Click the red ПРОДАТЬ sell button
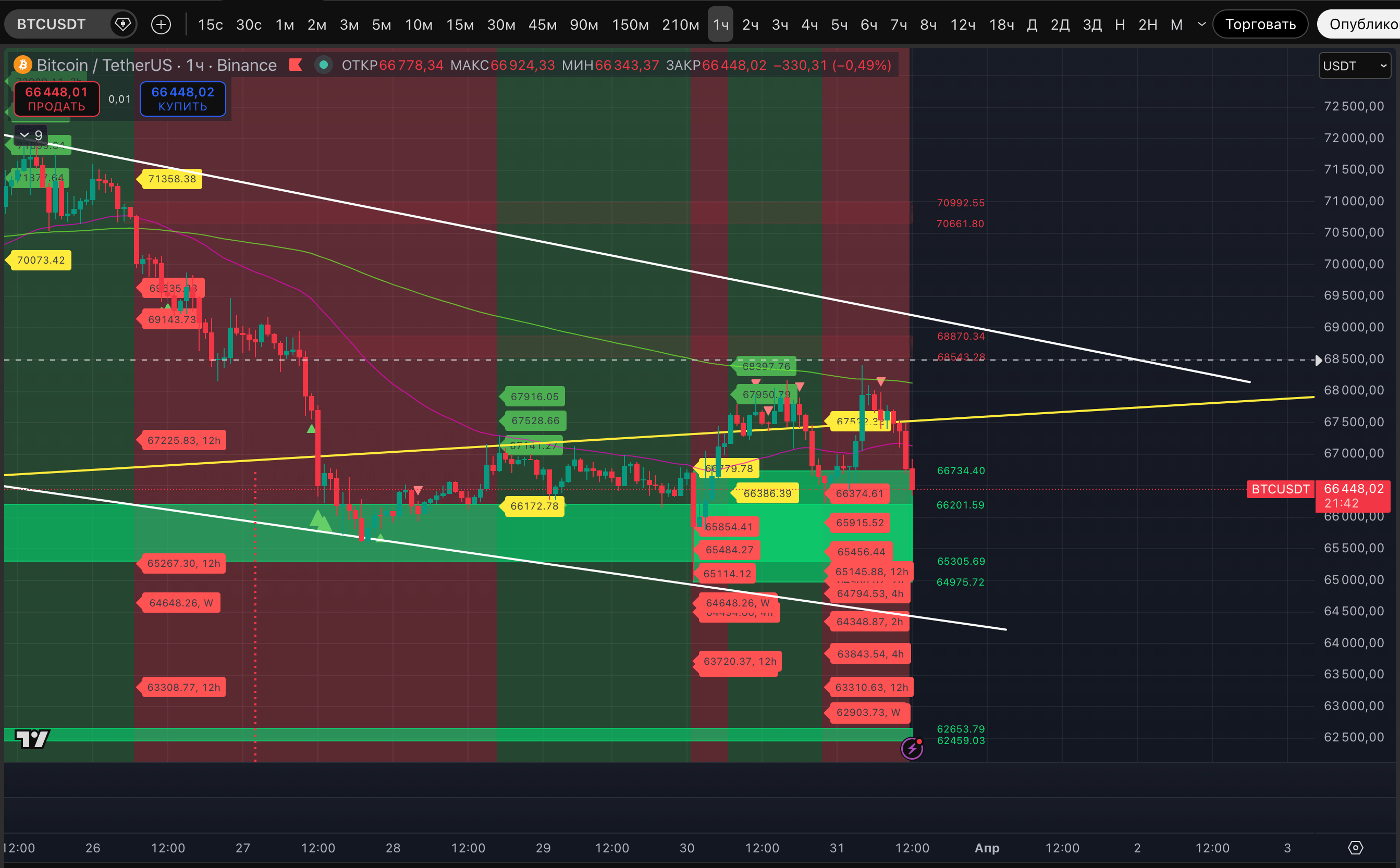This screenshot has width=1400, height=868. pyautogui.click(x=56, y=99)
